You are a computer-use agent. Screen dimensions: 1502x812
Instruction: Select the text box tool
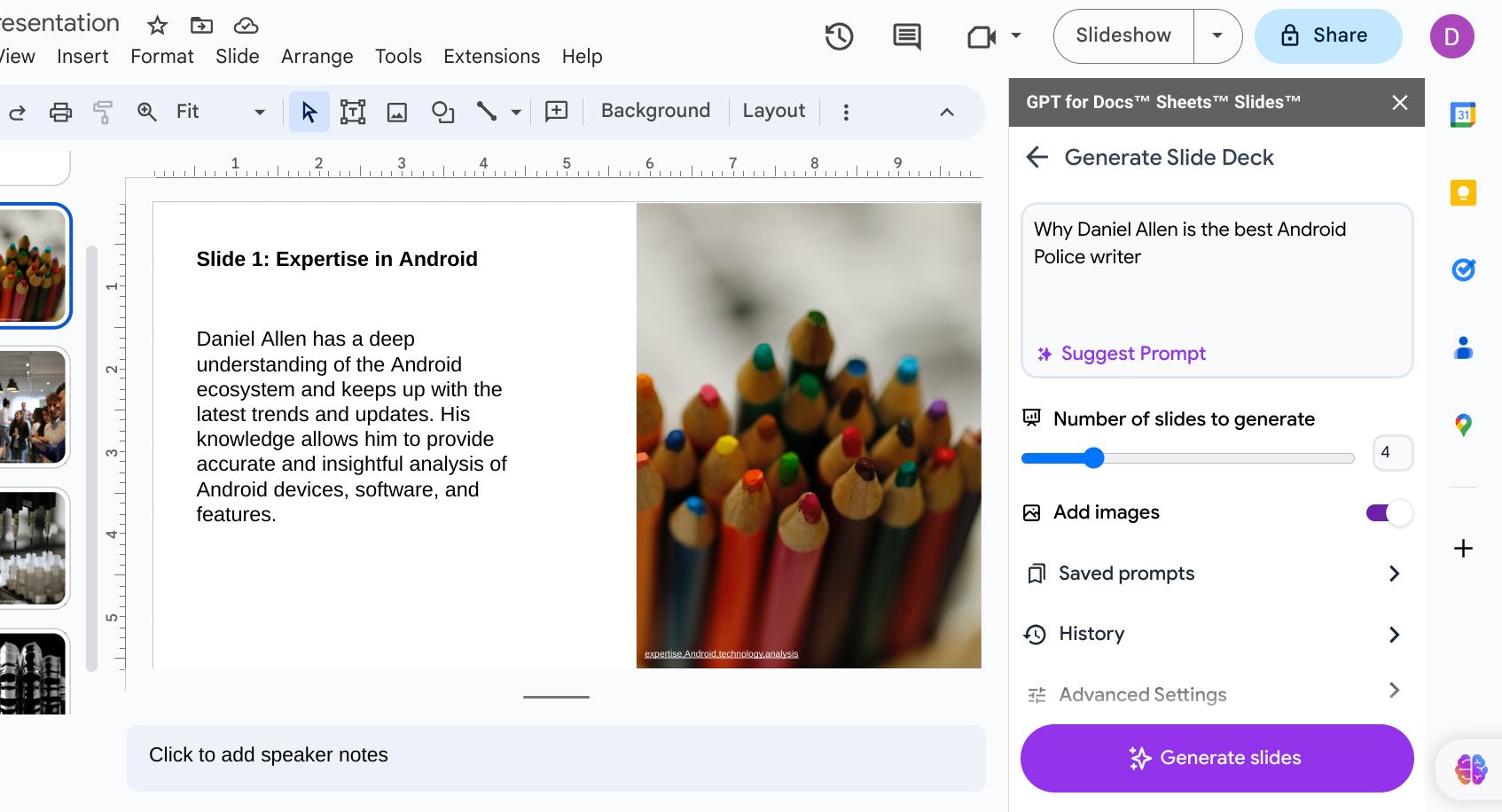353,113
